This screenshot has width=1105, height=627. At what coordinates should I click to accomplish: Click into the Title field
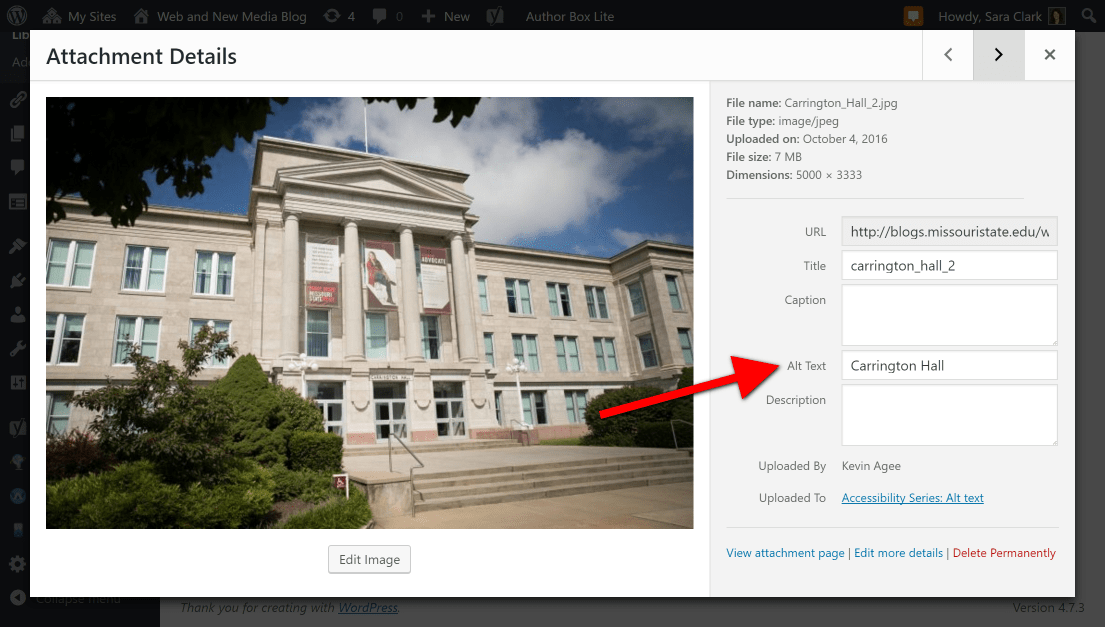[949, 266]
